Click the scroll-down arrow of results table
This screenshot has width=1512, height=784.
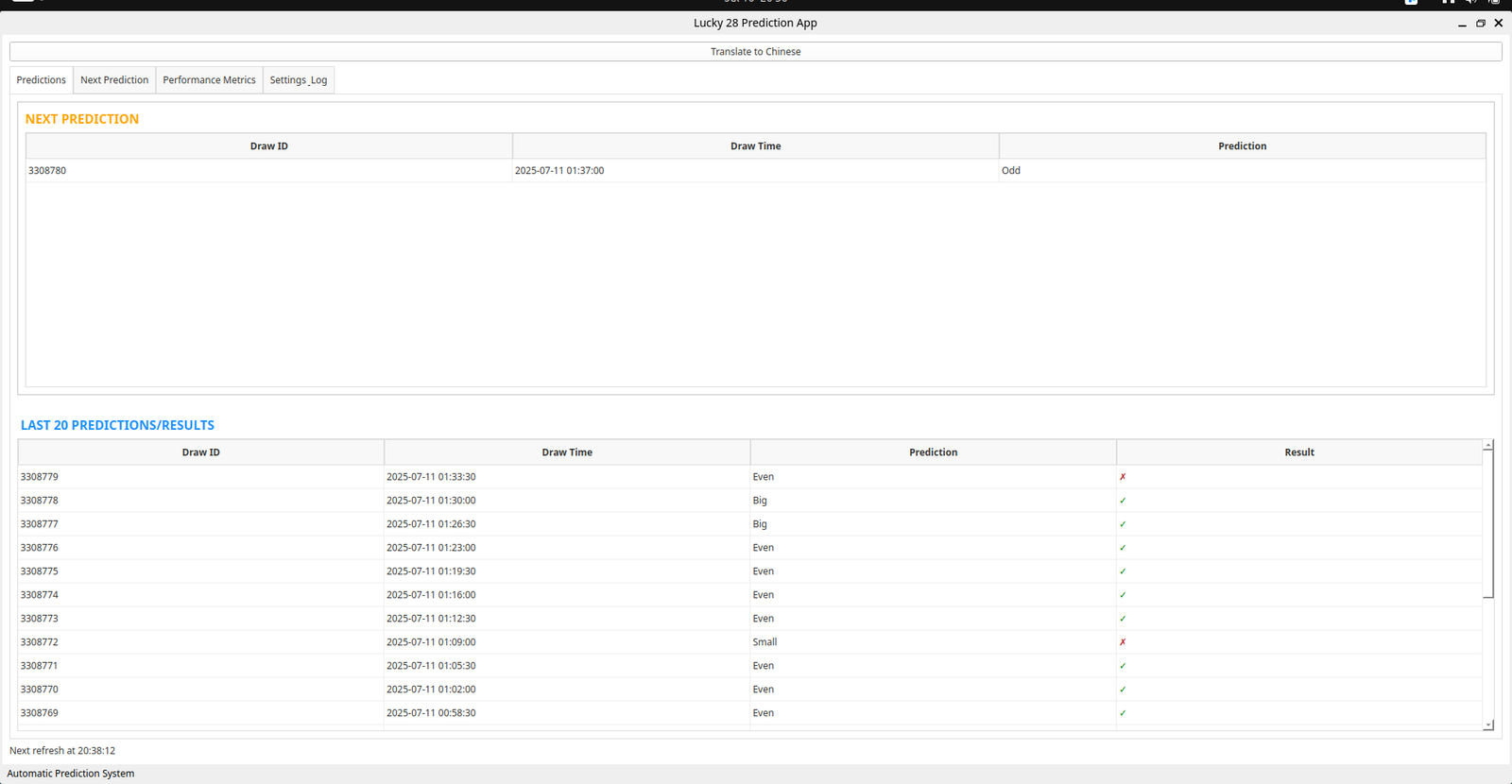(1488, 724)
